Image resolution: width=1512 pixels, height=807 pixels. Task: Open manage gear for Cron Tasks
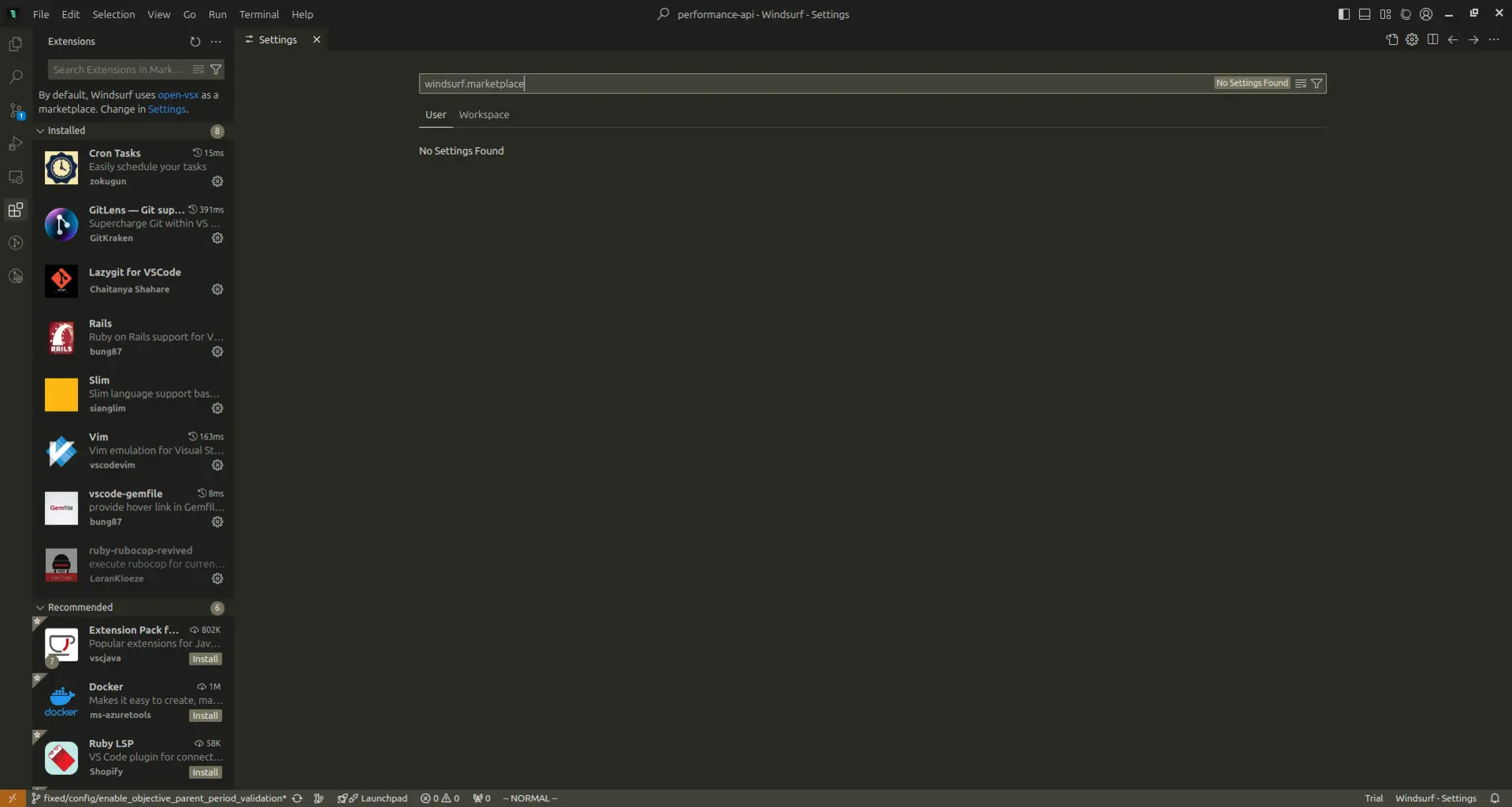coord(217,182)
